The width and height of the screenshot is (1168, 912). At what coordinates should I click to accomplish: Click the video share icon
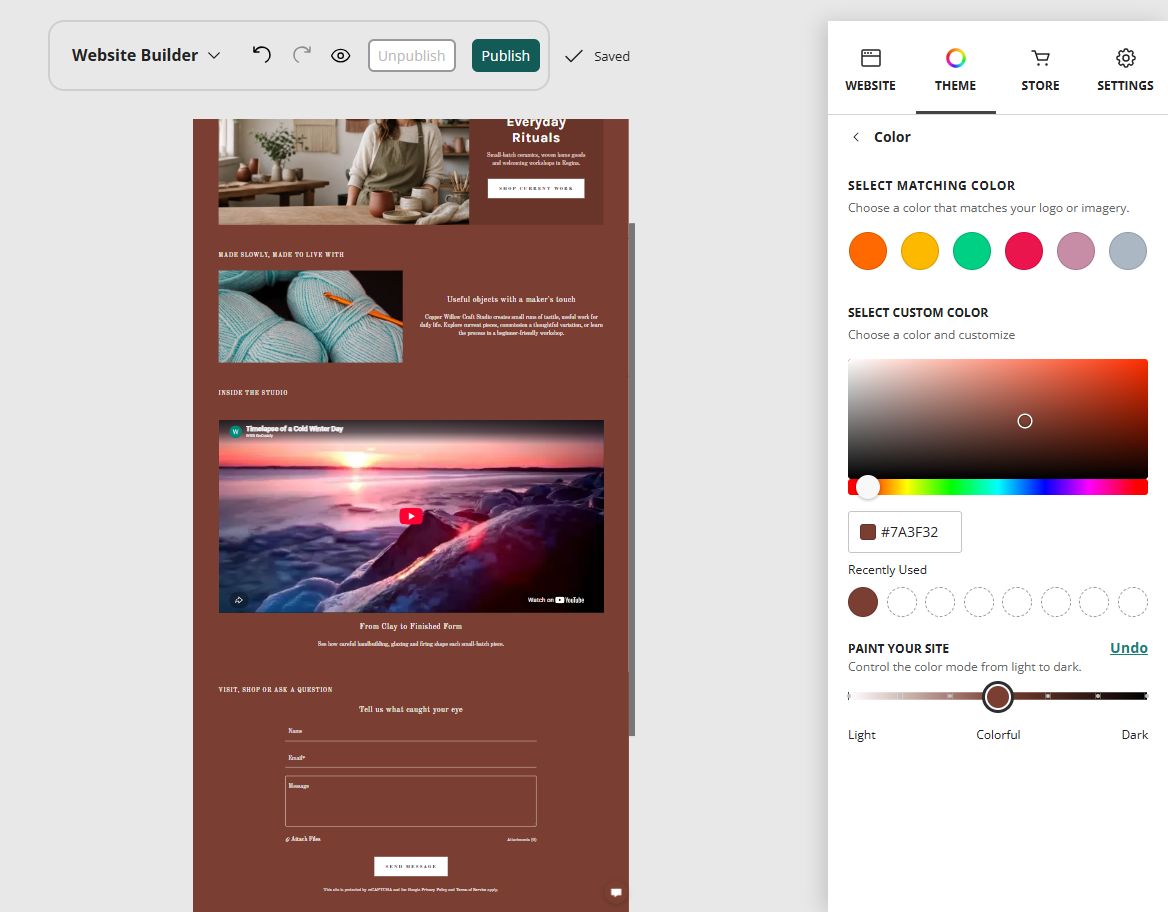(238, 600)
